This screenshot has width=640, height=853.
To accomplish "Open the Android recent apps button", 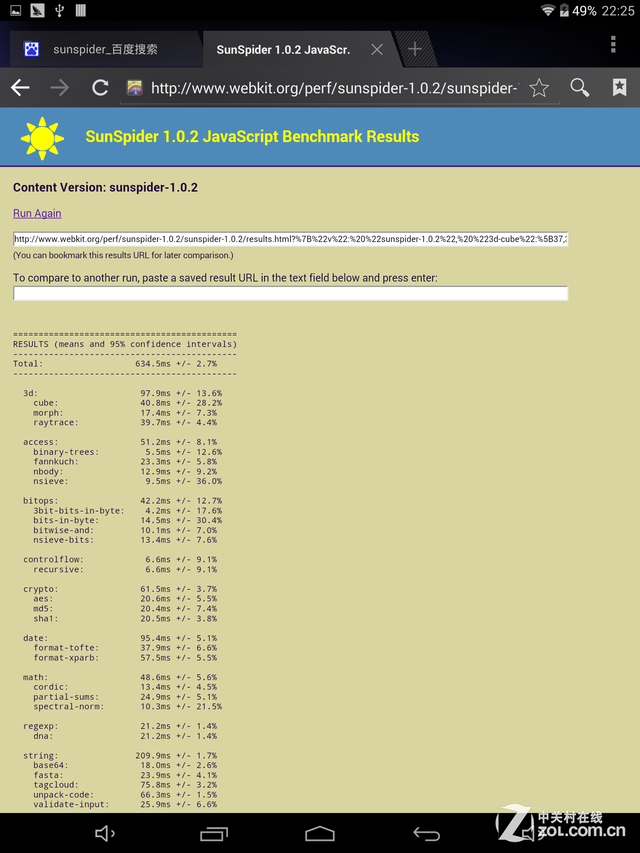I will tap(213, 833).
